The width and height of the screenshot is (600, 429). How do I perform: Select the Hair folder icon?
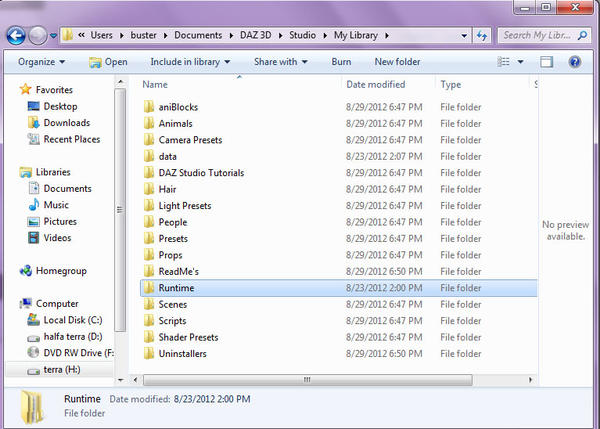[149, 189]
